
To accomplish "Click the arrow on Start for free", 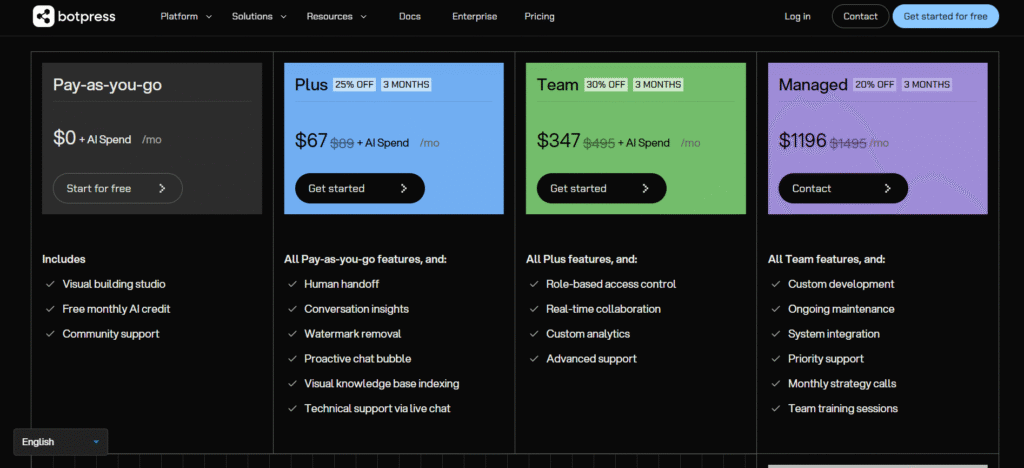I will point(162,189).
